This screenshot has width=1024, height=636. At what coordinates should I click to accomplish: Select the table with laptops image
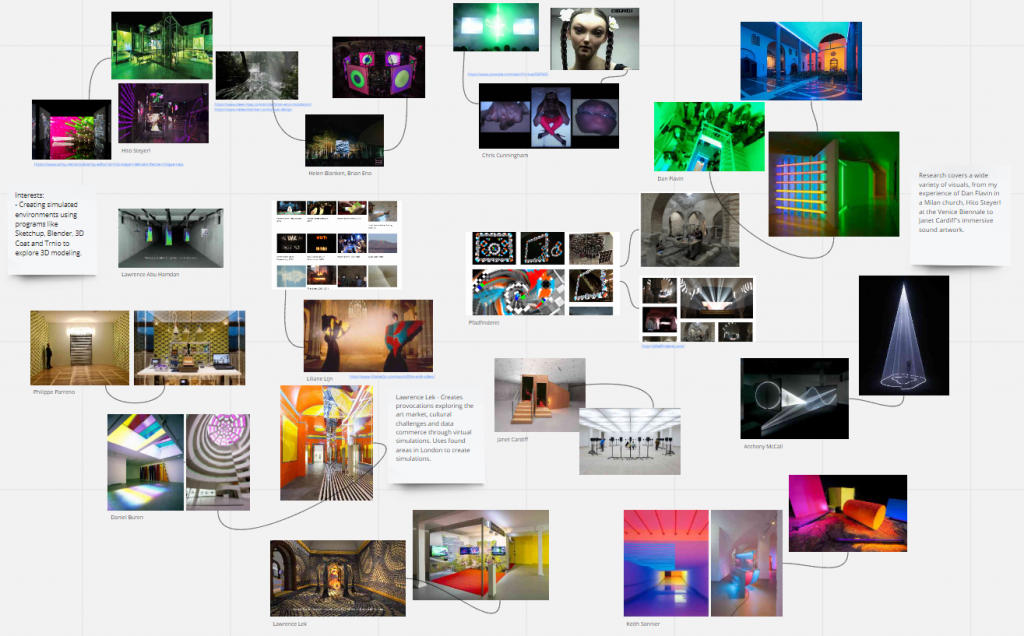pos(189,348)
